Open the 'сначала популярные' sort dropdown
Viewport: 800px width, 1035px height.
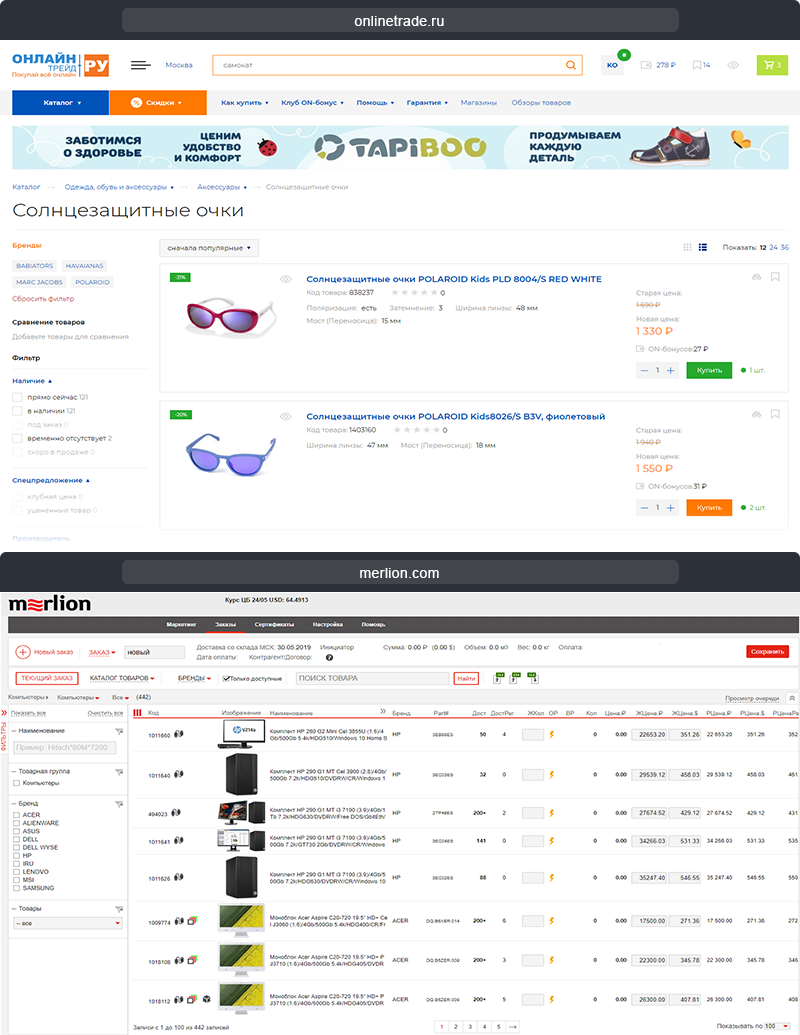209,248
